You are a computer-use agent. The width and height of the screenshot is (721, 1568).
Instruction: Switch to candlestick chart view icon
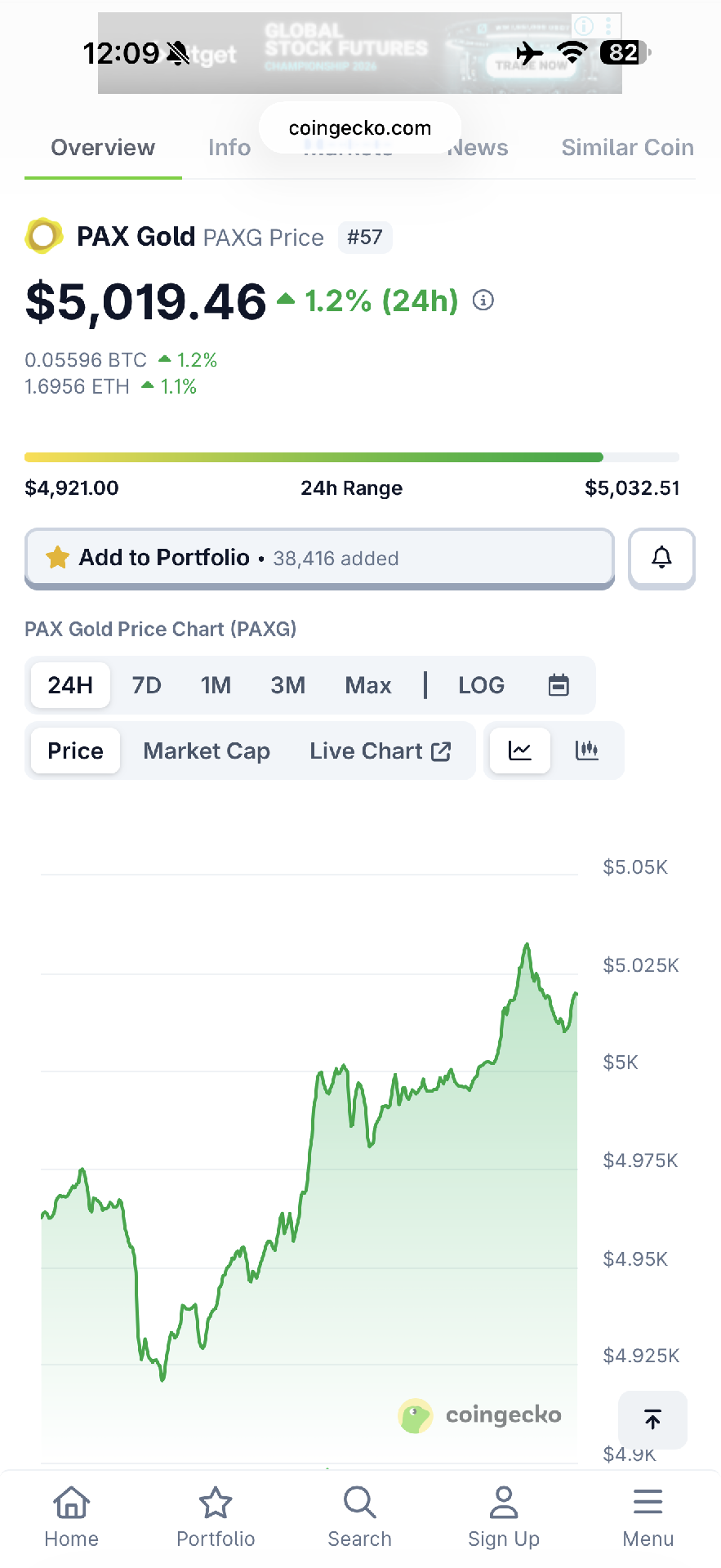pyautogui.click(x=587, y=751)
